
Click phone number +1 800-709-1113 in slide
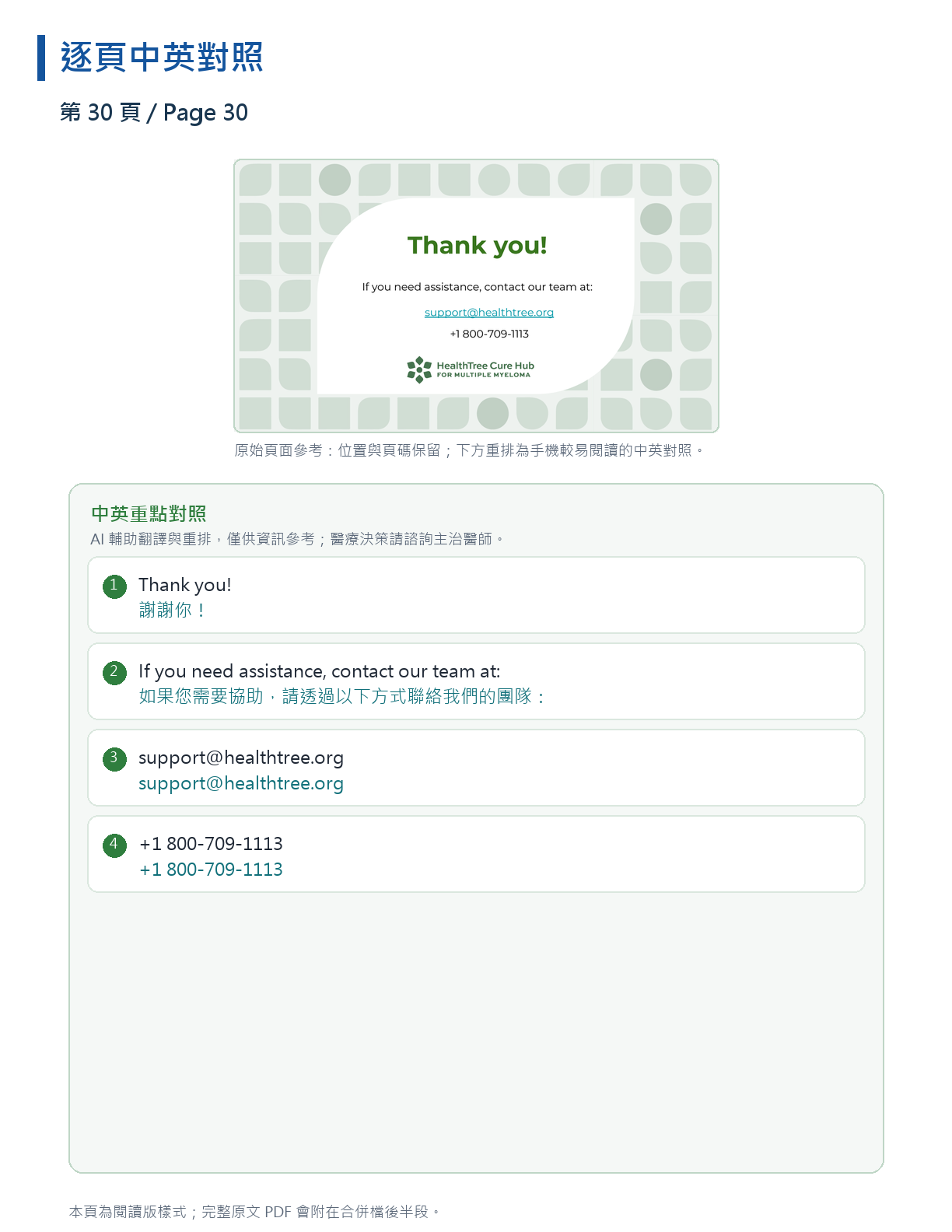(x=489, y=334)
